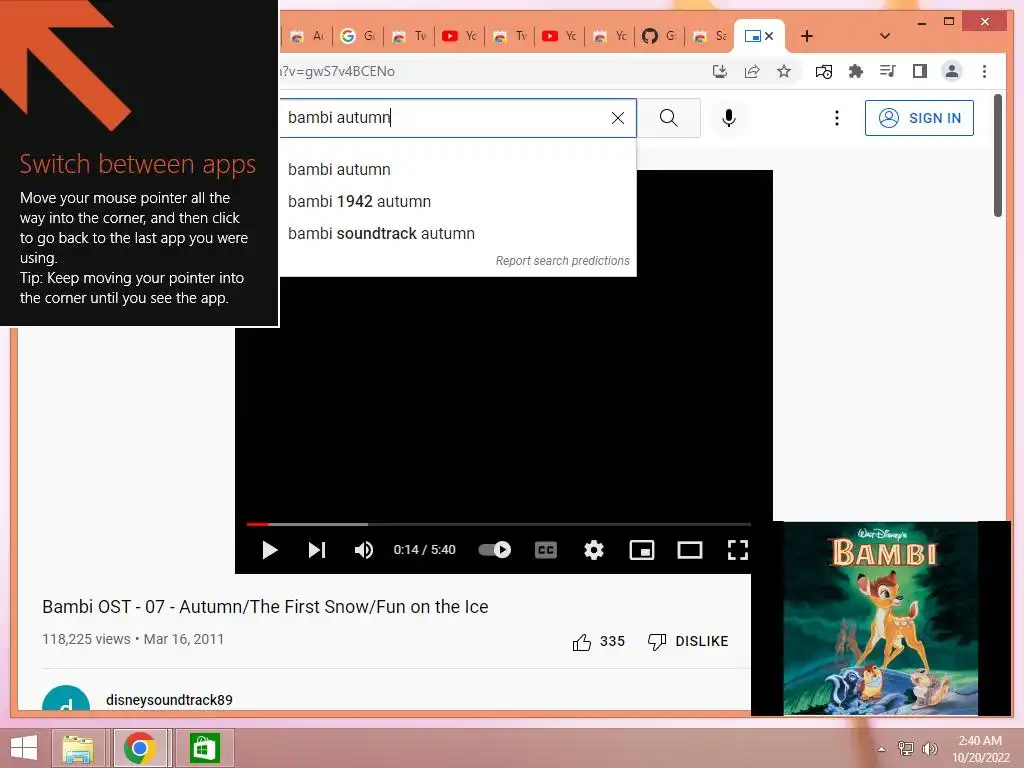Click the Bambi picture-in-picture thumbnail
Viewport: 1024px width, 768px height.
point(880,618)
